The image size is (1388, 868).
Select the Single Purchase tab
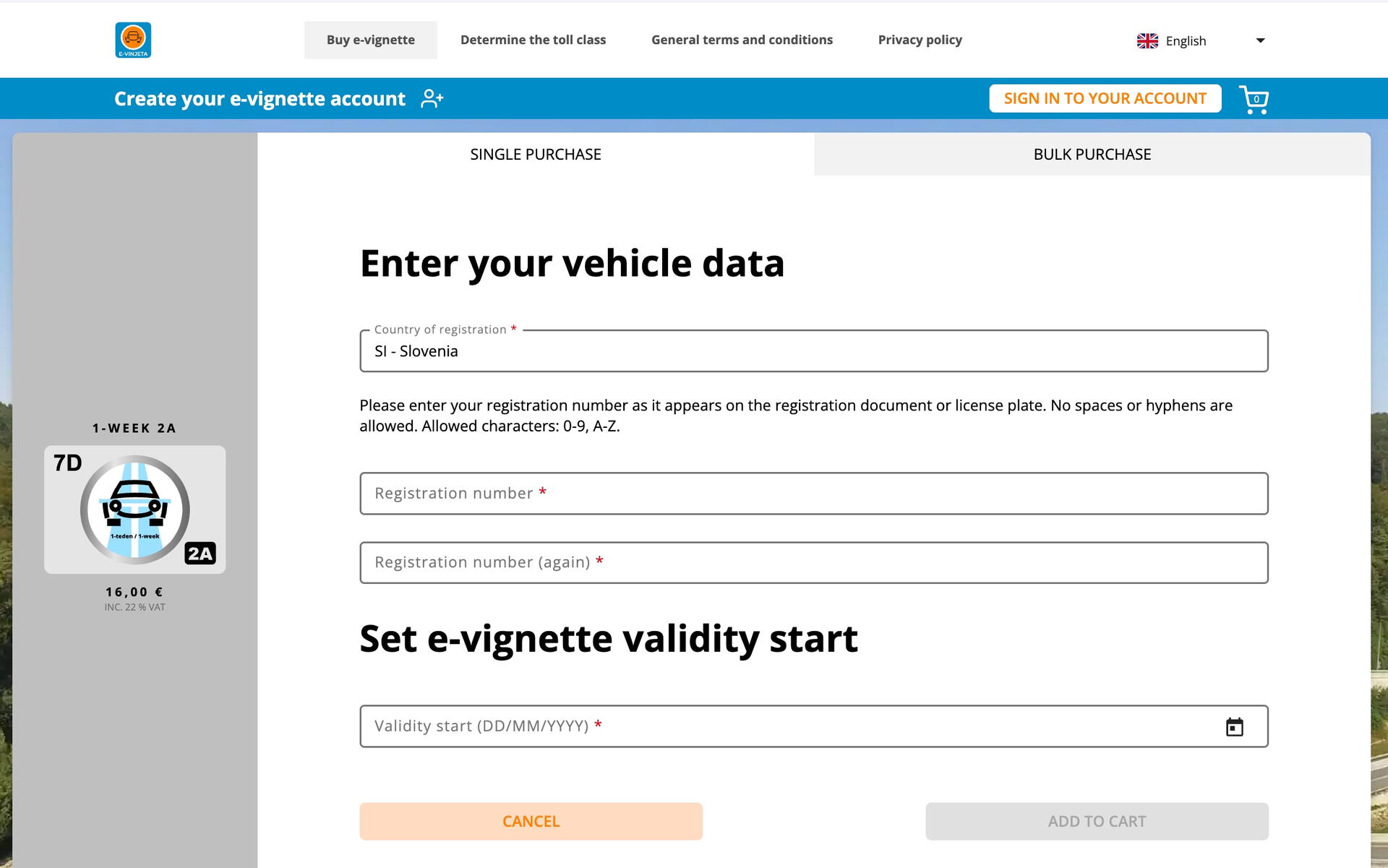(536, 154)
